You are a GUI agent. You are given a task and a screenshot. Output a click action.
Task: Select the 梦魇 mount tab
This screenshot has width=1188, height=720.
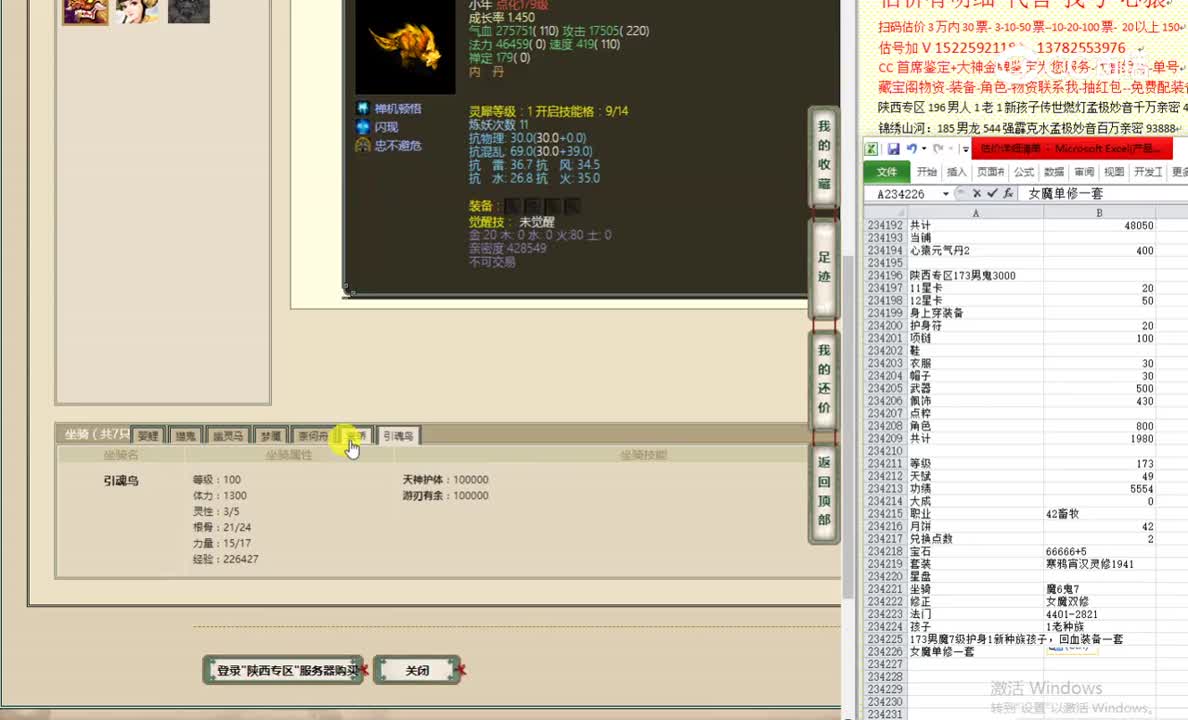(x=270, y=436)
